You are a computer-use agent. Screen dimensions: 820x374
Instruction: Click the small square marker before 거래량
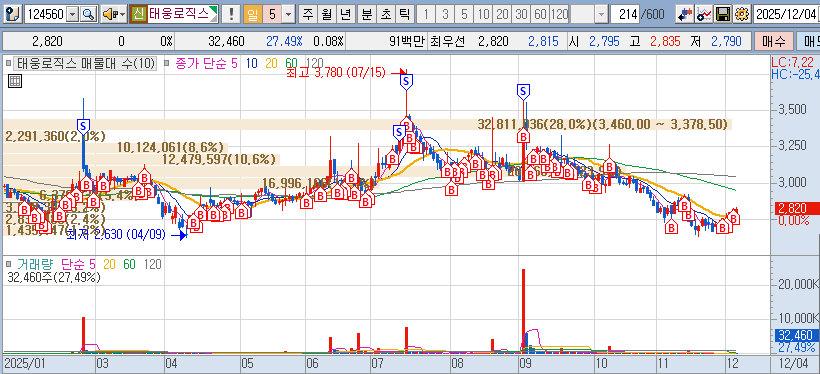[8, 264]
